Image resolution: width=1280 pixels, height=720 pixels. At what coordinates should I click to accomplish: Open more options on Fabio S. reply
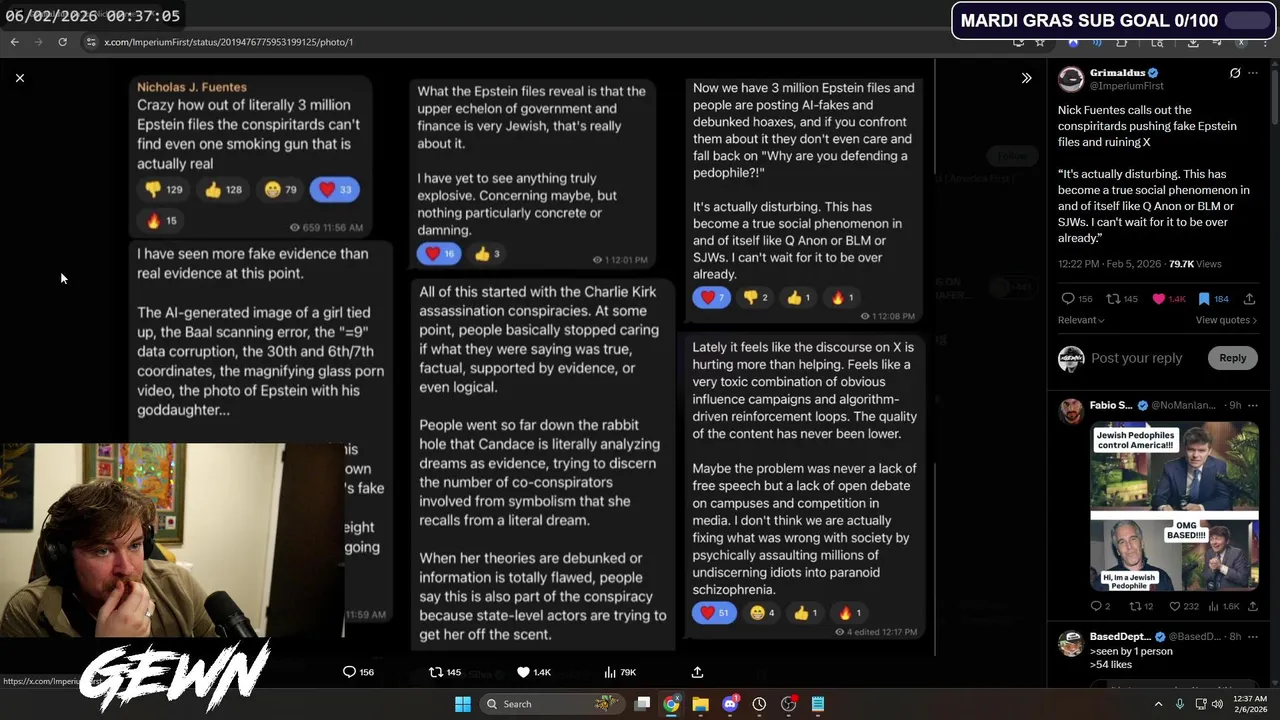(1253, 405)
